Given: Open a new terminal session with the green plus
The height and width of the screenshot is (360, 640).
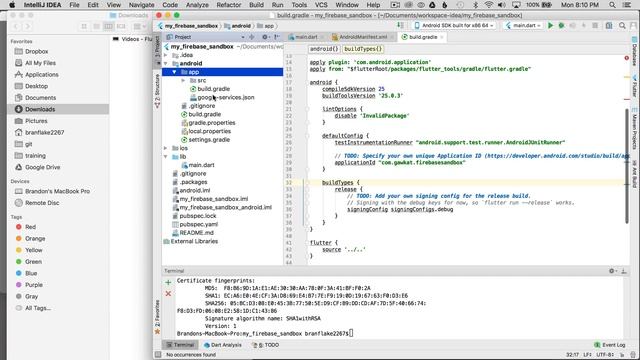Looking at the screenshot, I should 168,282.
